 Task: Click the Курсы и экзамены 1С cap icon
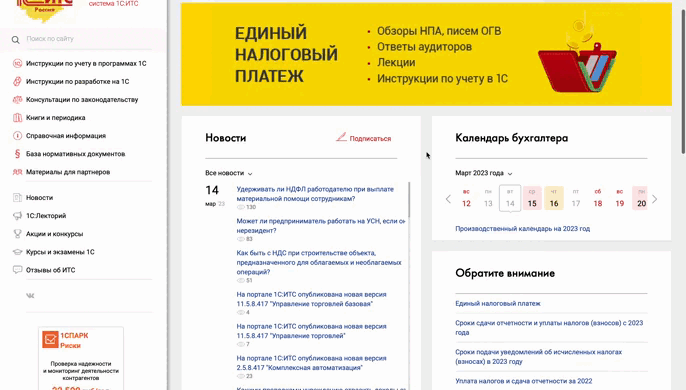point(17,252)
